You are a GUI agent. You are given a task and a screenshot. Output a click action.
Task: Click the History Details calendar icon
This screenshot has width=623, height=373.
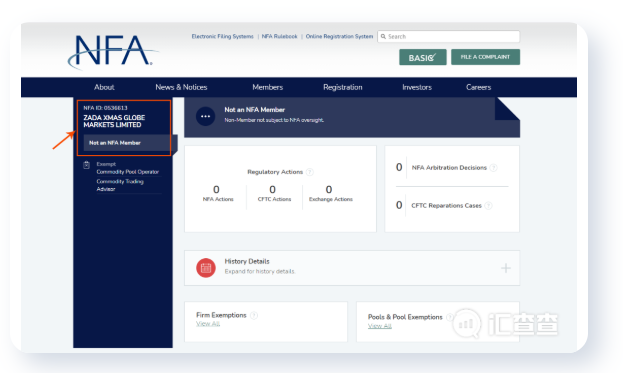[x=206, y=268]
